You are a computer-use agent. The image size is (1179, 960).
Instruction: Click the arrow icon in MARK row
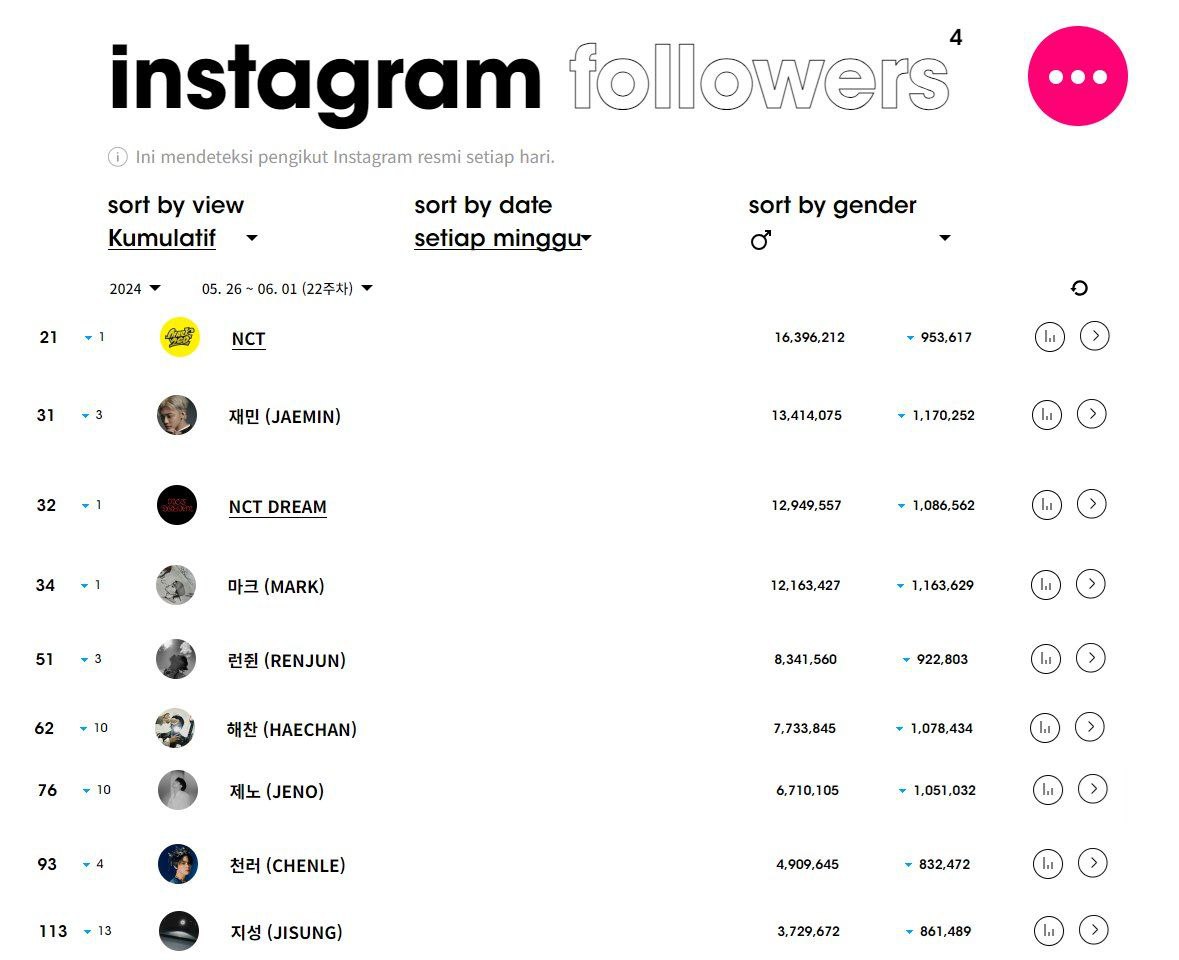click(1091, 584)
